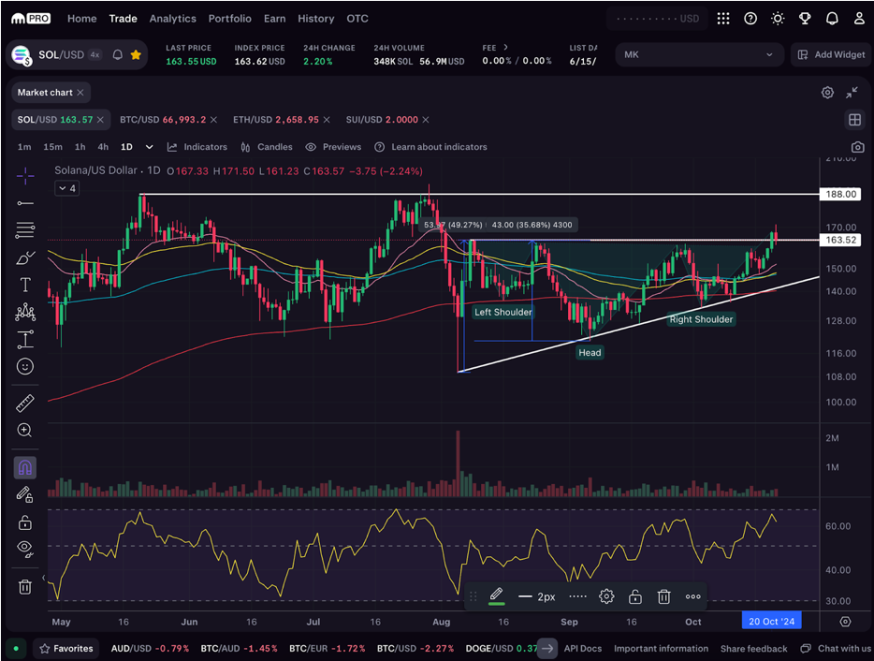
Task: Open the MK layout dropdown
Action: point(698,55)
